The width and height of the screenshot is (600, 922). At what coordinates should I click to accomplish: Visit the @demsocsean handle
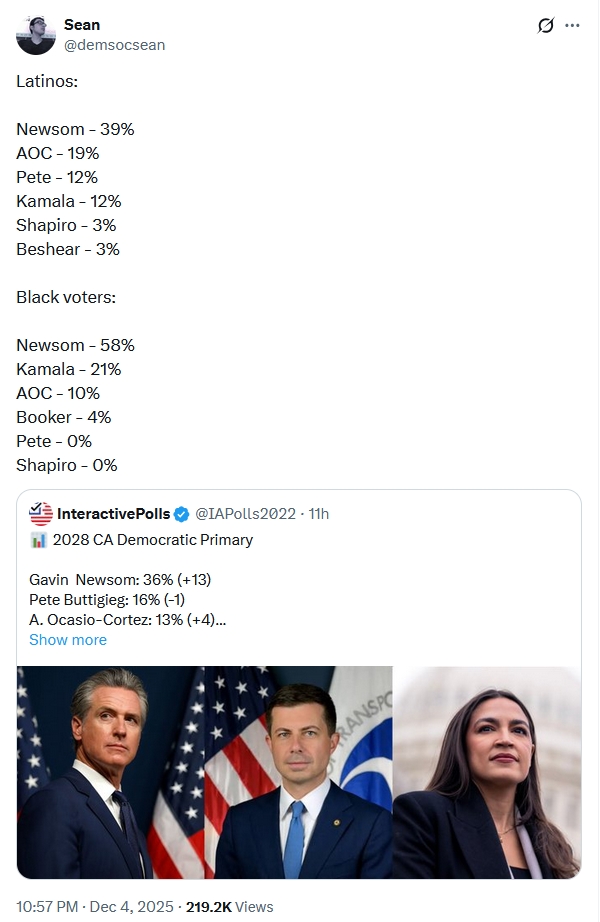114,45
